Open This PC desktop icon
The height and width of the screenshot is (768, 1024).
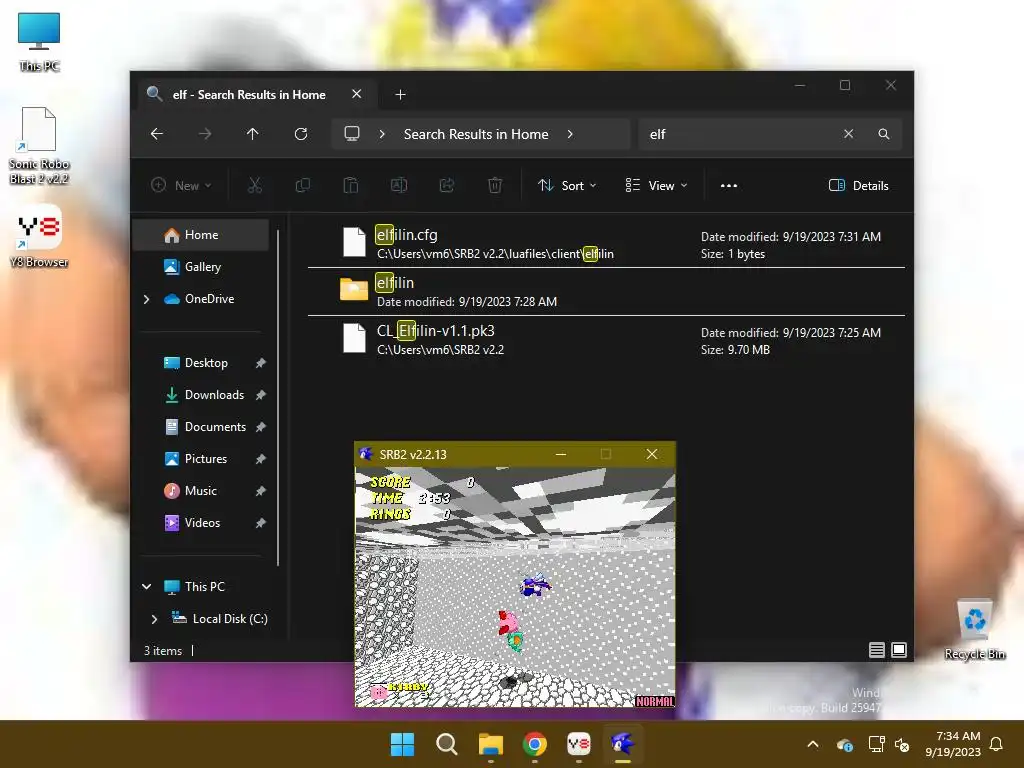[39, 41]
